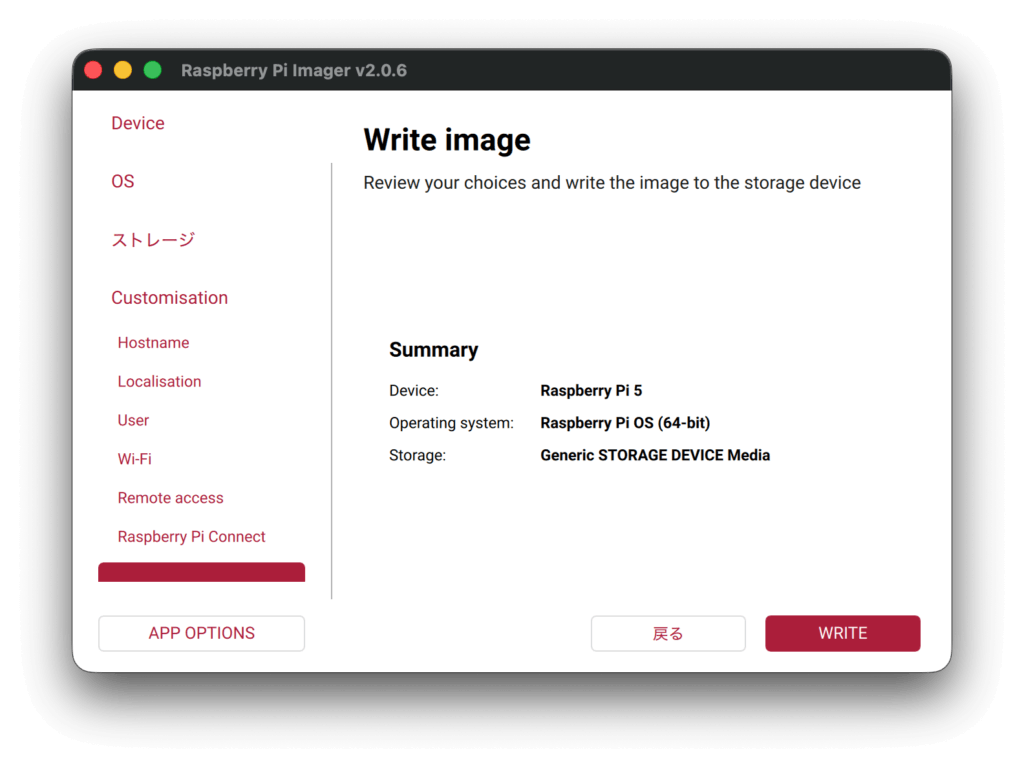Go to the Device step in sidebar

[x=138, y=123]
